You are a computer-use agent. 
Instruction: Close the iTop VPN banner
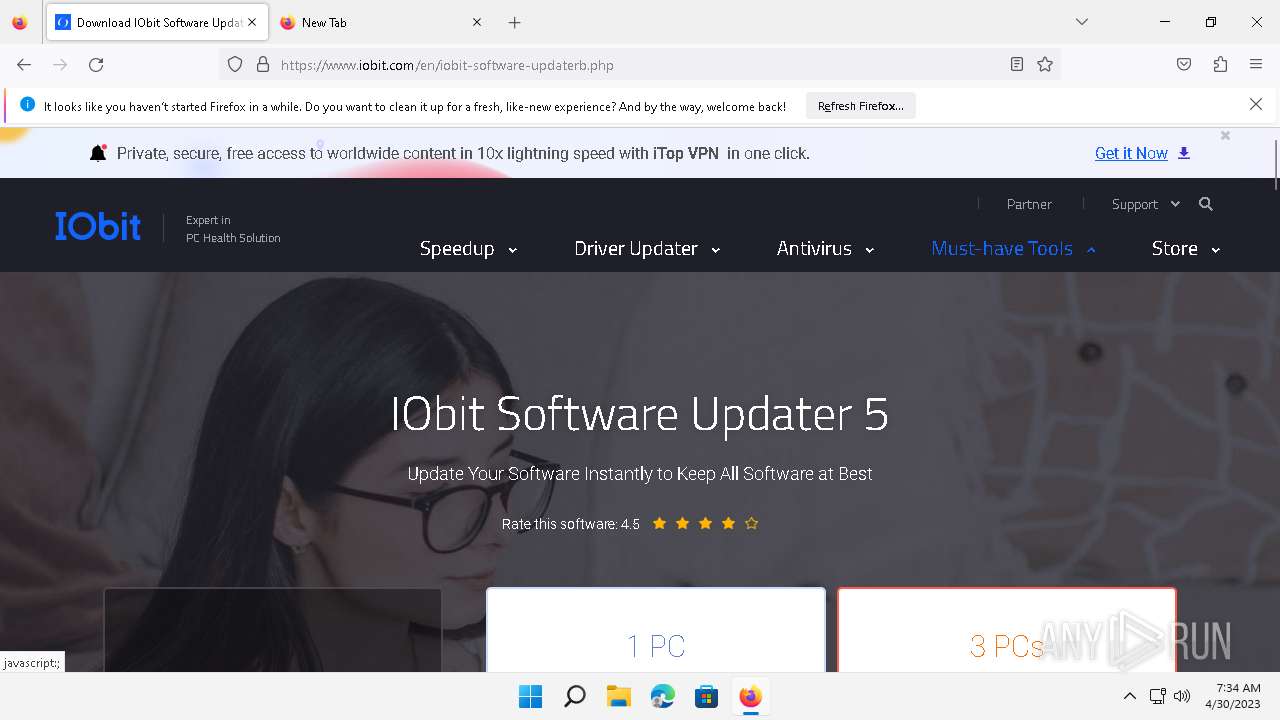pyautogui.click(x=1225, y=135)
